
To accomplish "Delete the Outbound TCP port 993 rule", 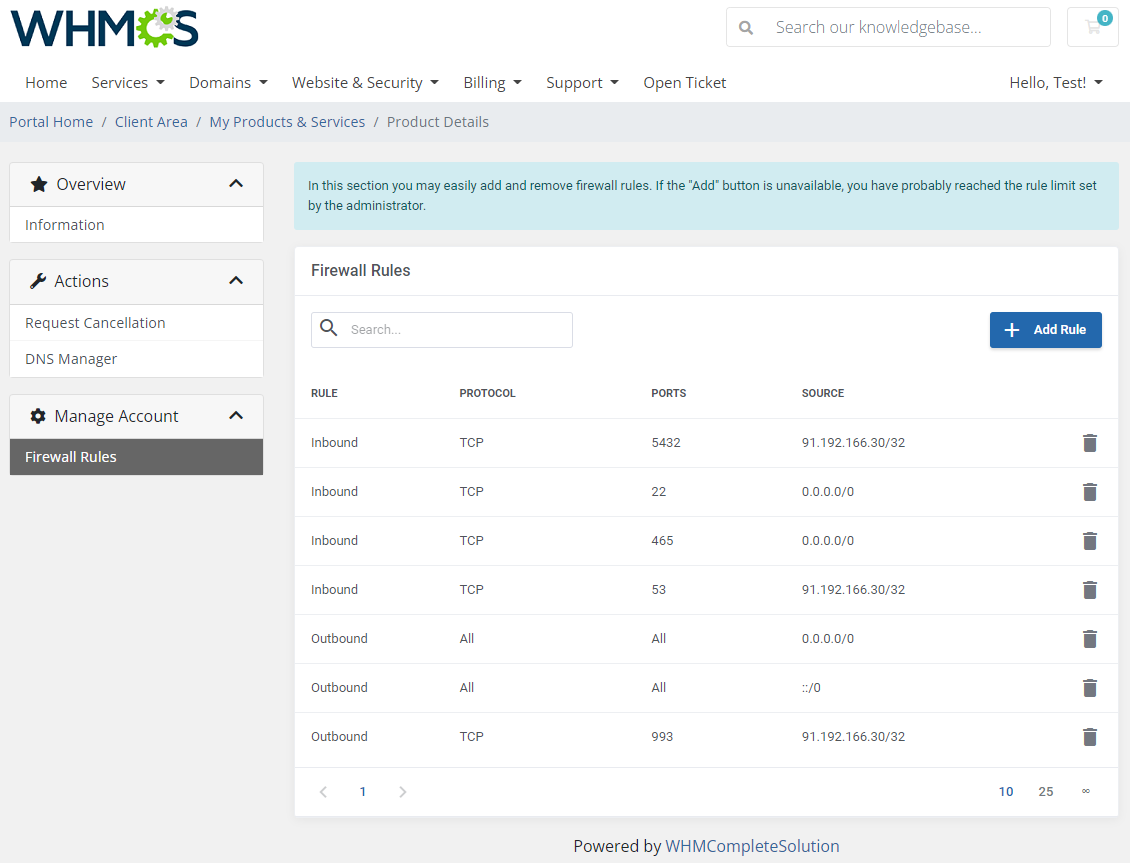I will click(1090, 737).
